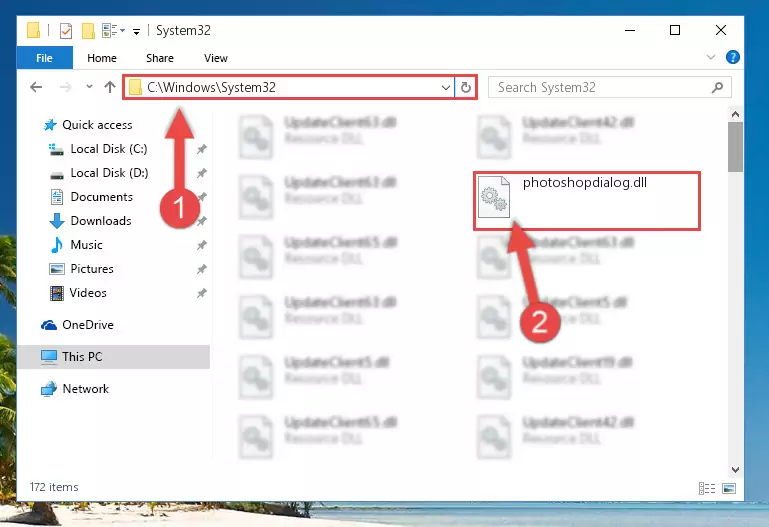
Task: Switch to large icons view in status bar
Action: 729,488
